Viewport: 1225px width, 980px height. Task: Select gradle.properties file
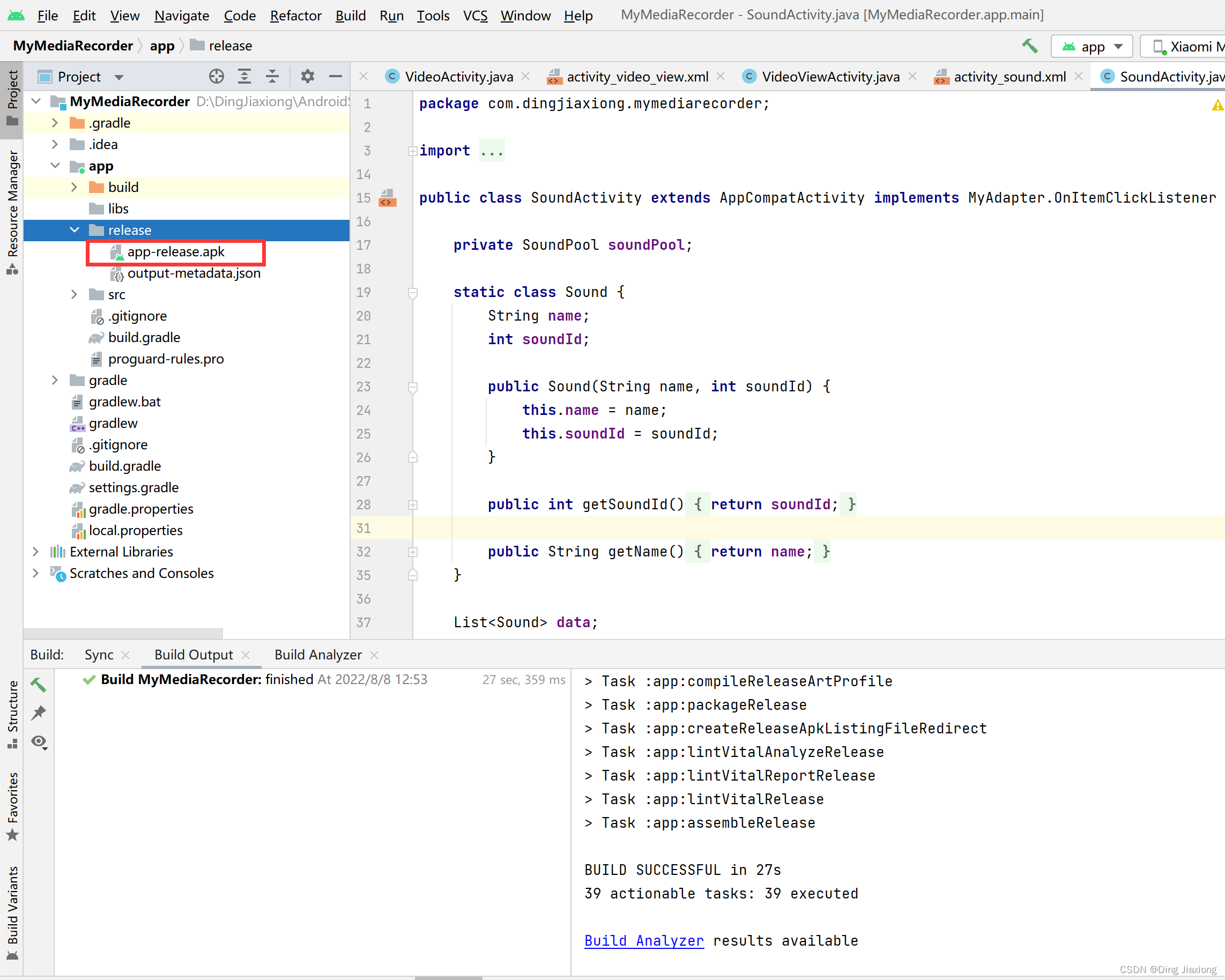pos(132,509)
